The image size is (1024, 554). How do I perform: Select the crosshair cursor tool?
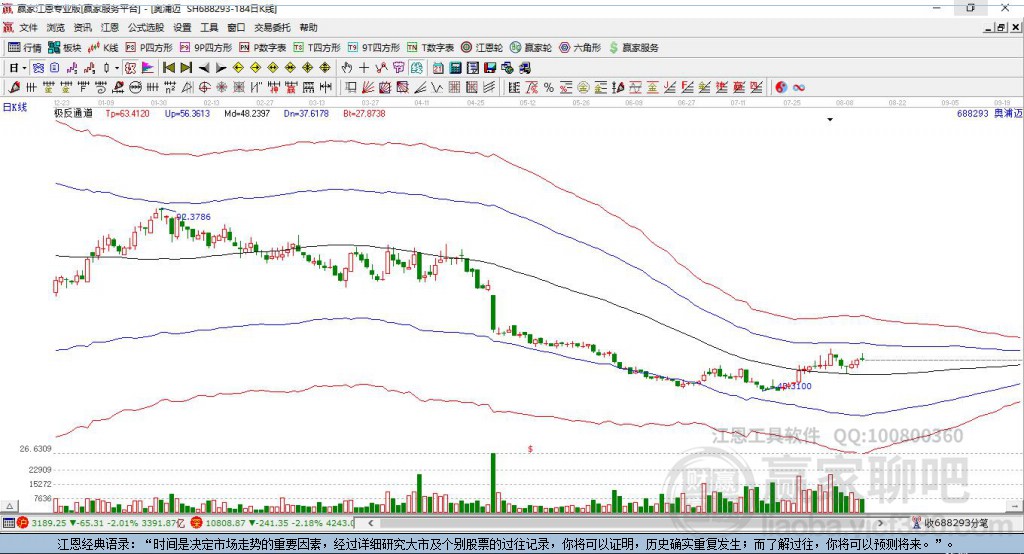click(364, 68)
